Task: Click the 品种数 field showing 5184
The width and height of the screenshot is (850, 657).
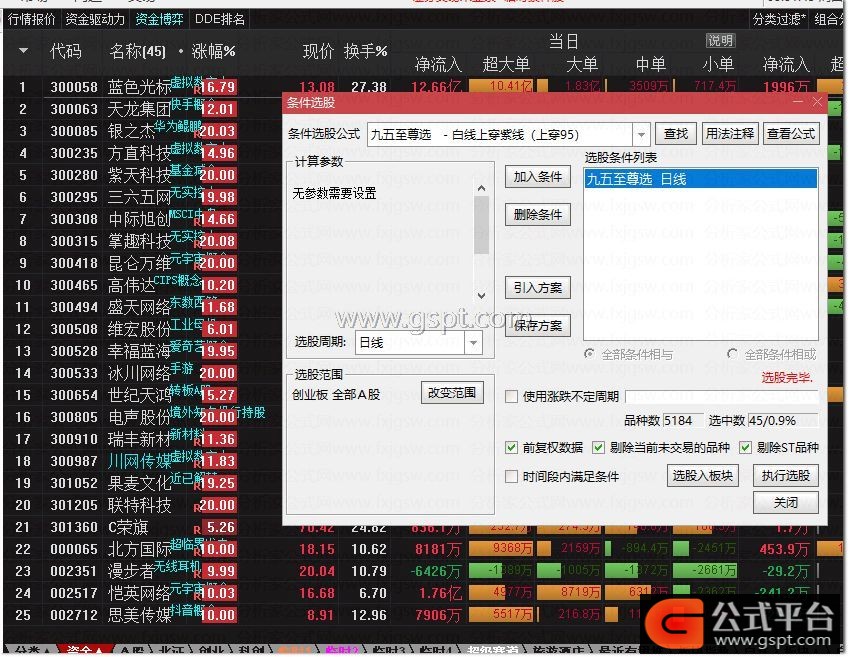Action: coord(682,420)
